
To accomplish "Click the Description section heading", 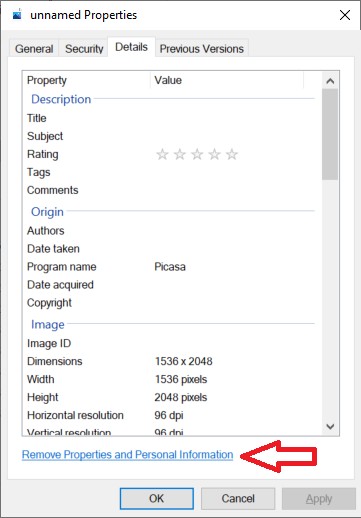I will click(x=61, y=99).
